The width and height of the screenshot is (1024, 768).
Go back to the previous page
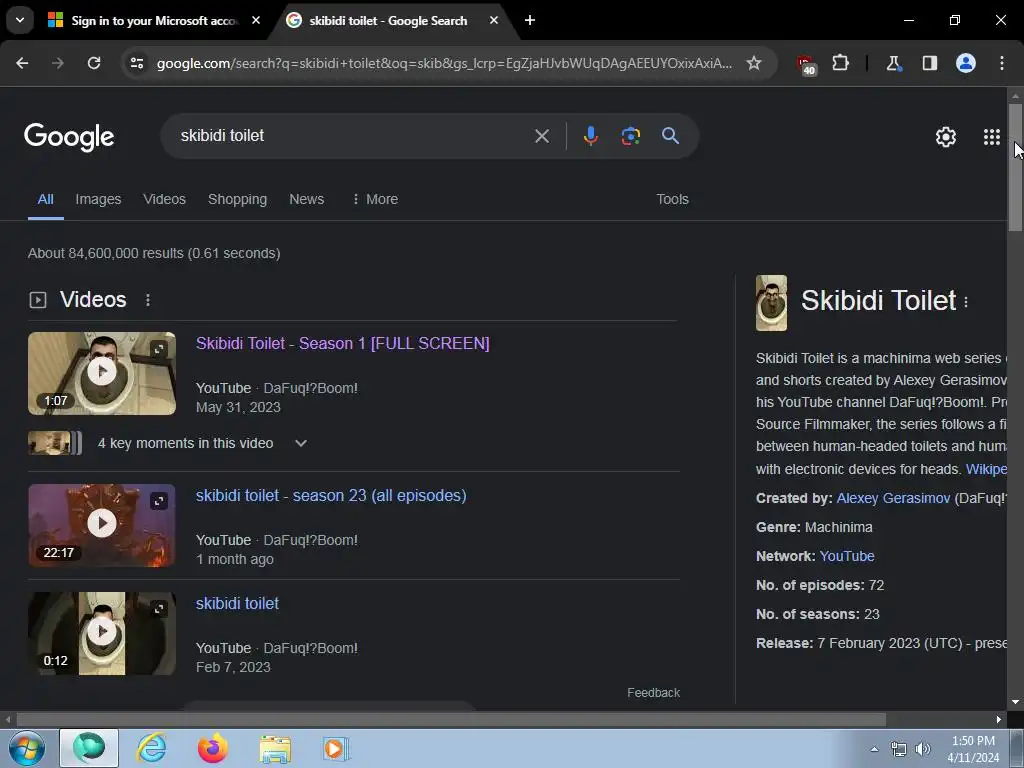tap(22, 63)
